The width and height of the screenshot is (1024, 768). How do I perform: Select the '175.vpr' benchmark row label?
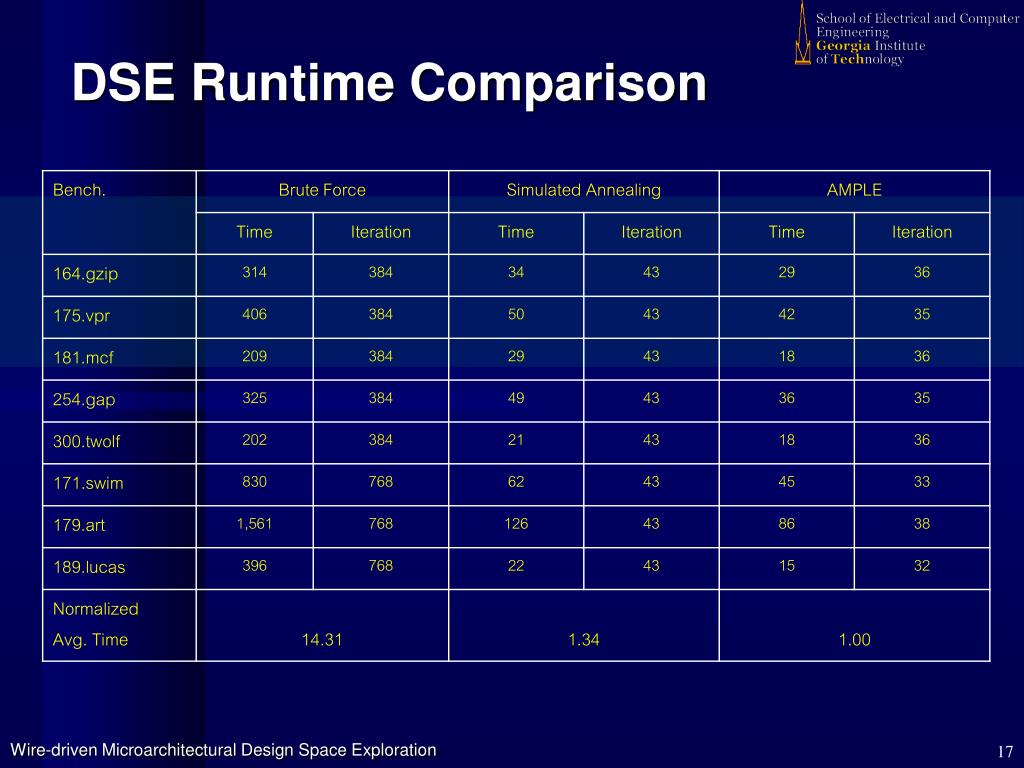click(x=82, y=315)
